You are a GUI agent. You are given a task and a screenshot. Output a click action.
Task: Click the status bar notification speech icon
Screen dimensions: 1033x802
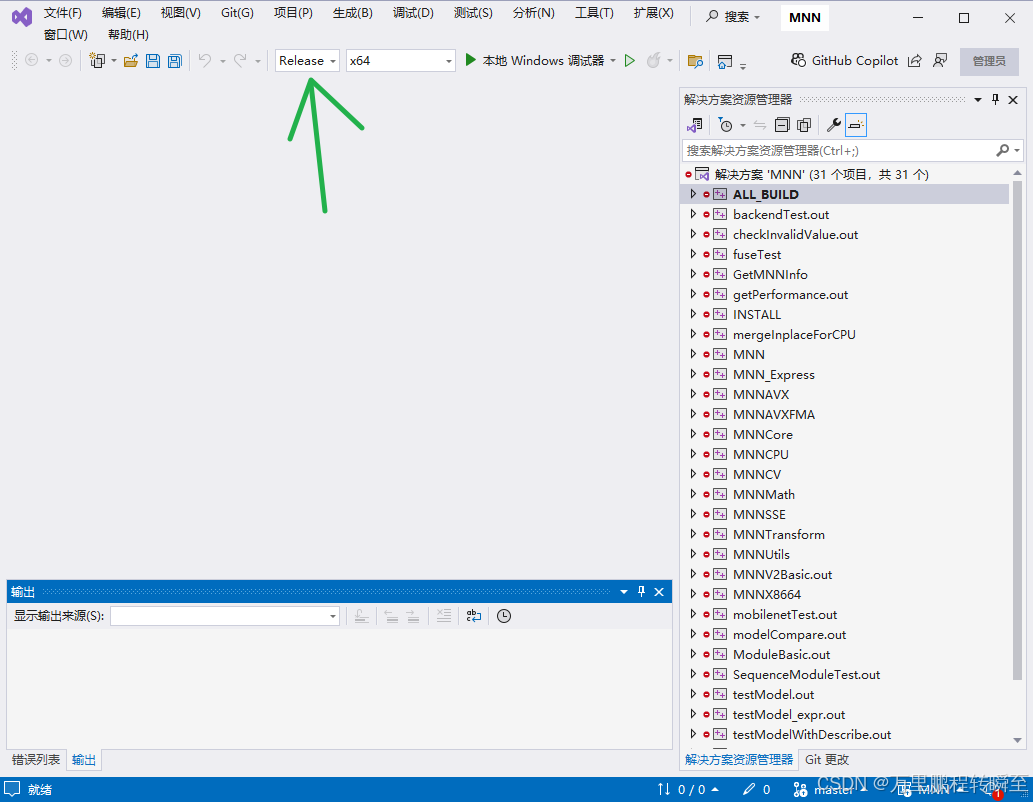tap(12, 789)
